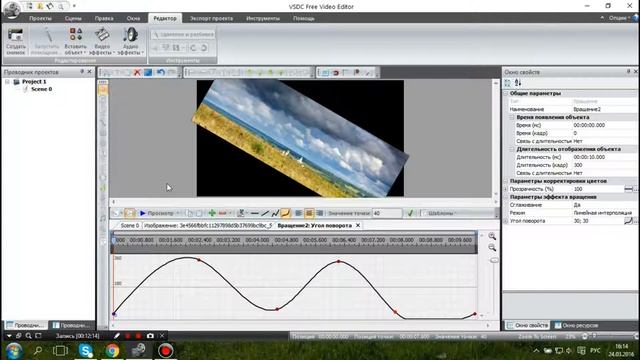This screenshot has height=360, width=640.
Task: Click the alphabetical sort icon in properties
Action: tap(518, 83)
